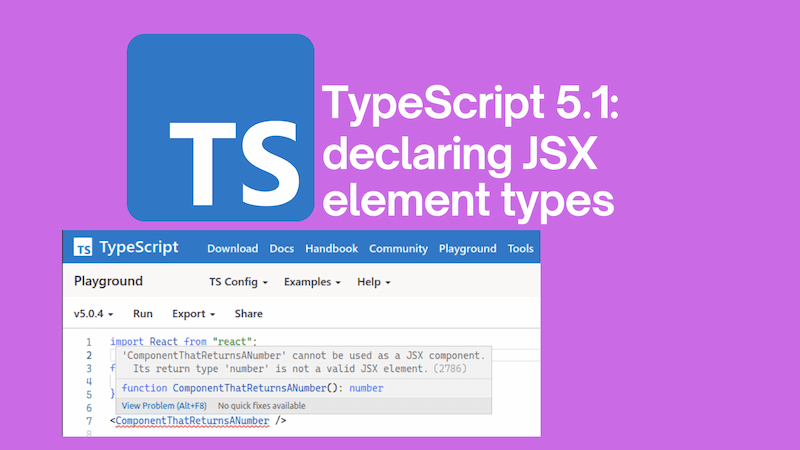Open the TypeScript home wordmark link

pos(139,247)
